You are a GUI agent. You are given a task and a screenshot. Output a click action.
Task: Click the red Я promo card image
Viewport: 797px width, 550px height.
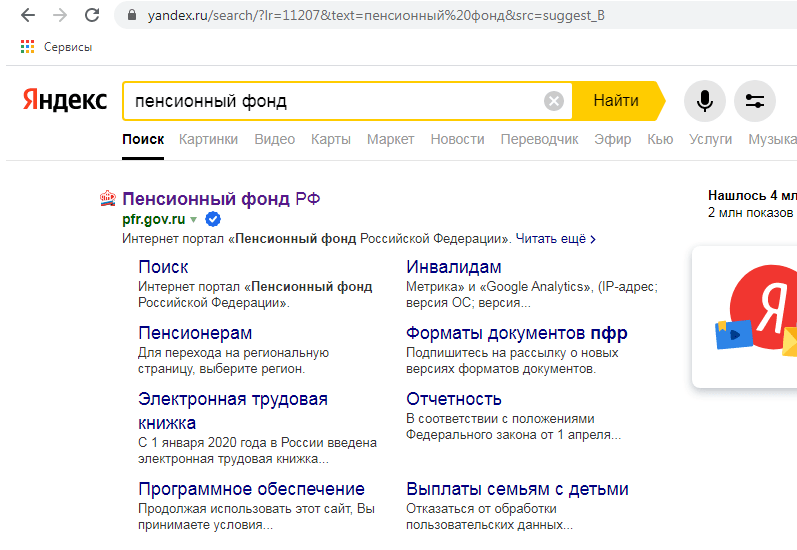pyautogui.click(x=755, y=310)
